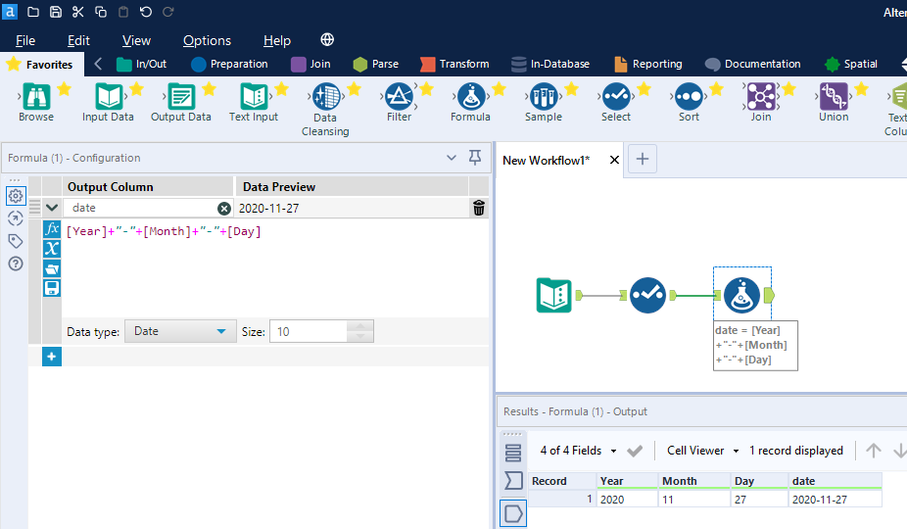The image size is (907, 529).
Task: Select the Union tool
Action: (x=834, y=102)
